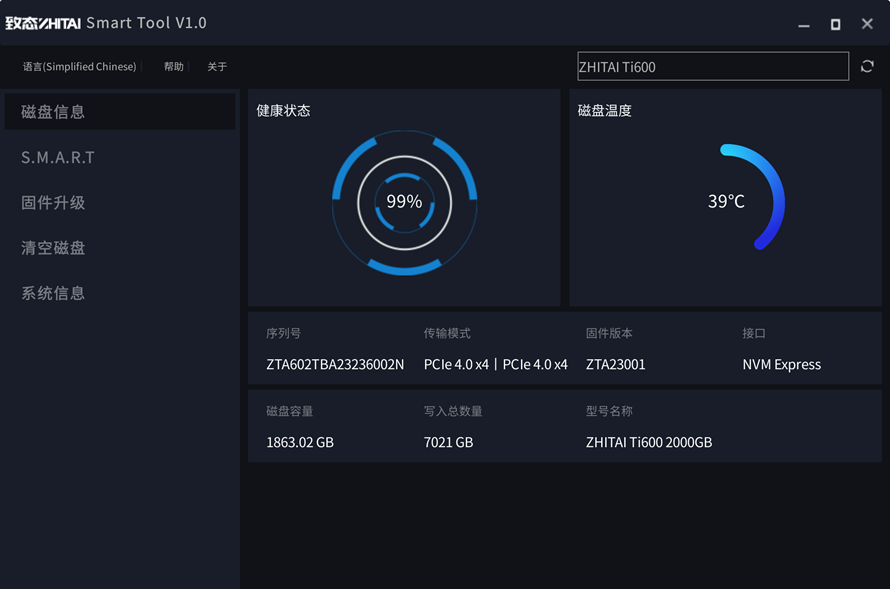Go to the 清空磁盘 erase disk tab
Image resolution: width=890 pixels, height=589 pixels.
[x=53, y=248]
